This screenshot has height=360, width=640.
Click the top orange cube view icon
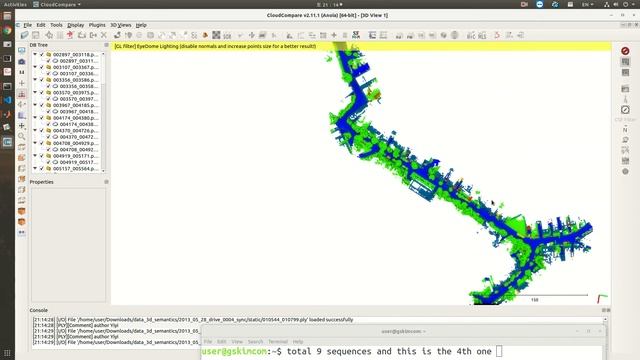[x=22, y=211]
